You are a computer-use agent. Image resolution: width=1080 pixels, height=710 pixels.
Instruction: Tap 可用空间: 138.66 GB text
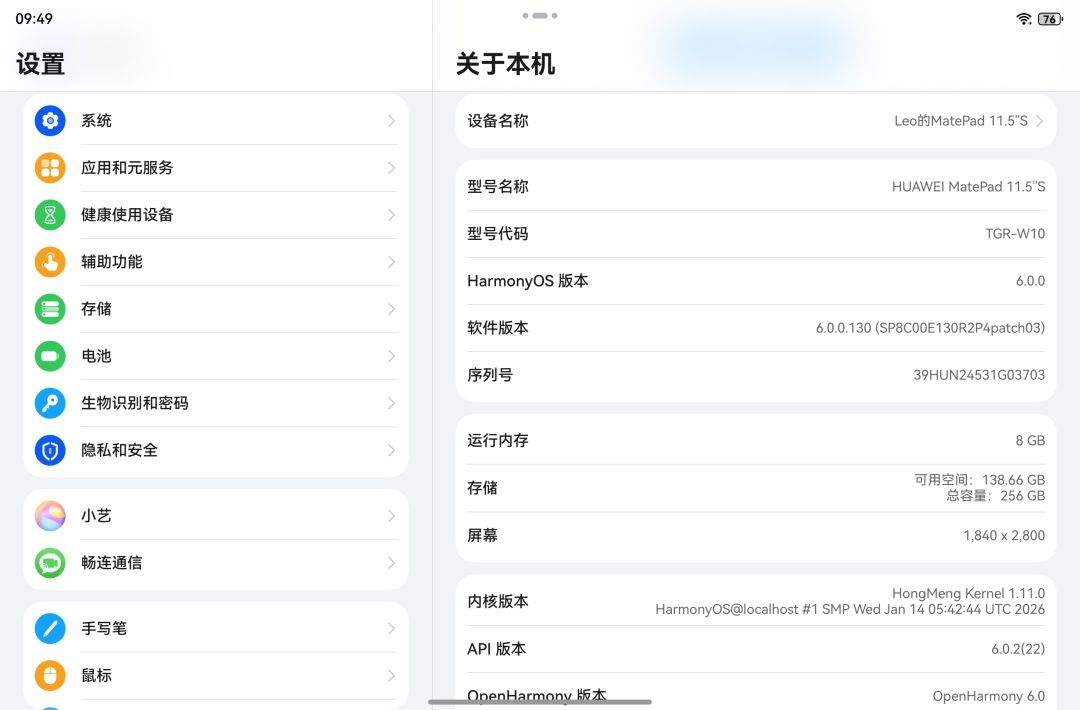tap(979, 479)
